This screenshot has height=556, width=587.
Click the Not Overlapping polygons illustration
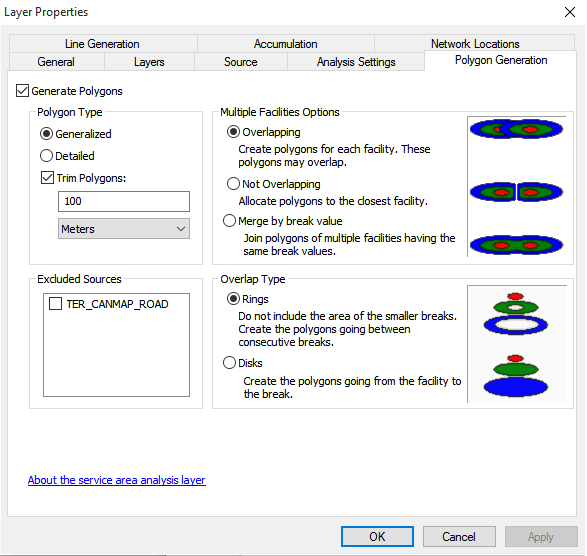[516, 192]
